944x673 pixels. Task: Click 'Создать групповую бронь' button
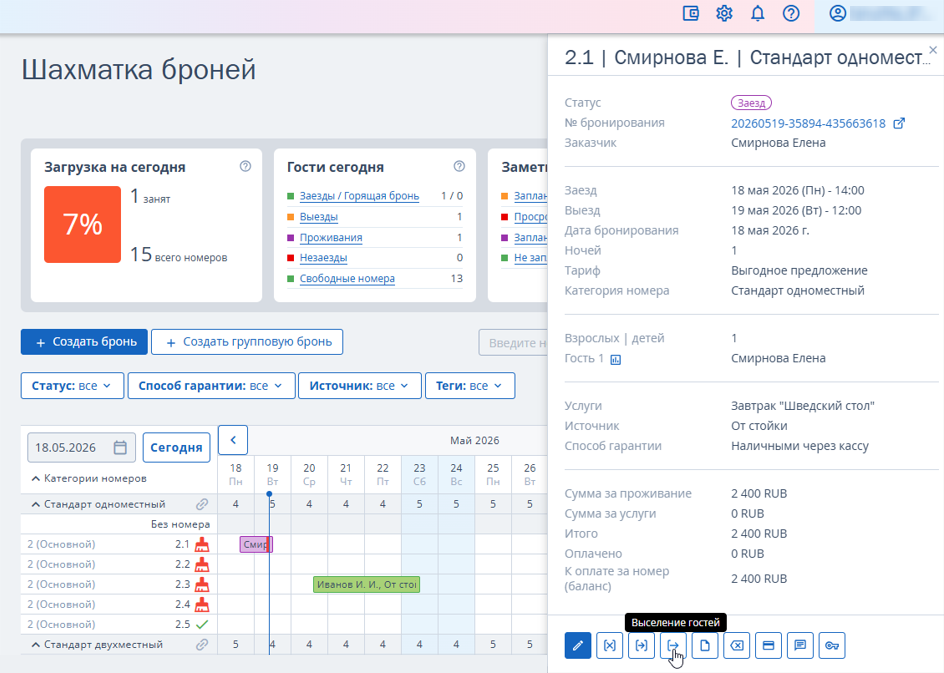247,342
